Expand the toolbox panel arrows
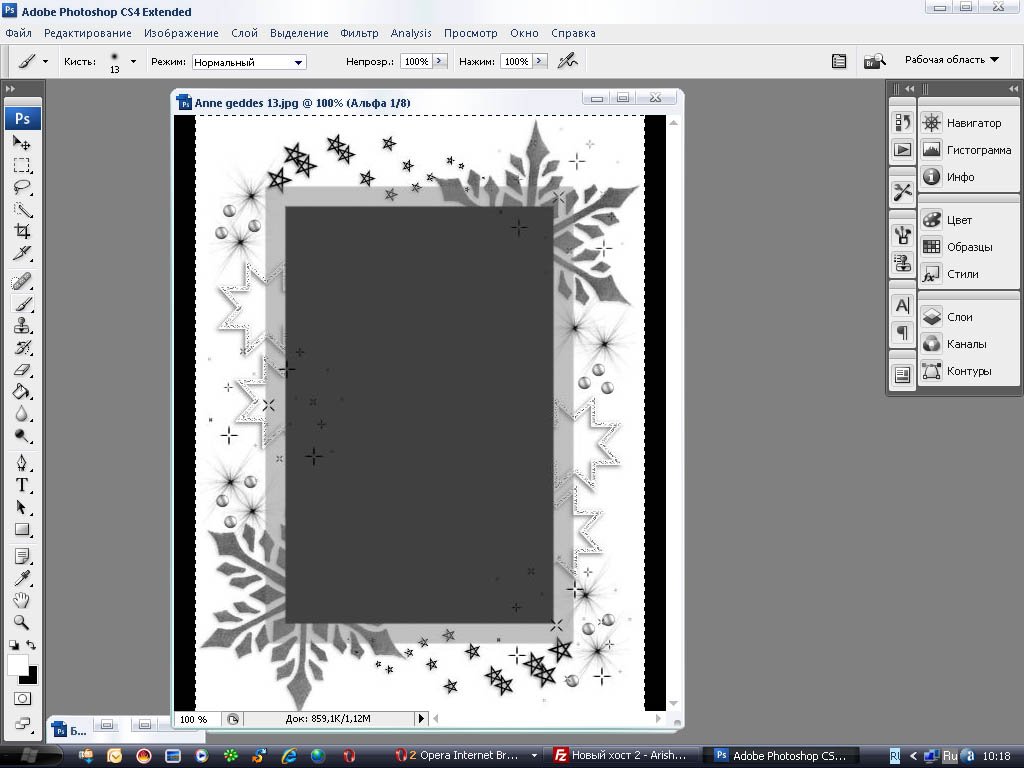 [x=10, y=88]
